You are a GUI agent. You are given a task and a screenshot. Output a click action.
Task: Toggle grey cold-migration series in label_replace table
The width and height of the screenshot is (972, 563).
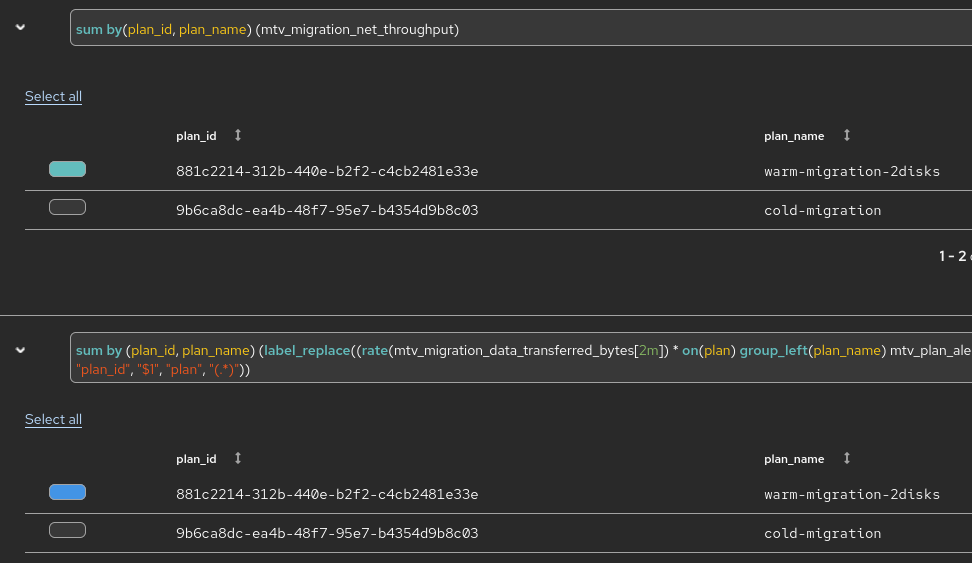67,530
